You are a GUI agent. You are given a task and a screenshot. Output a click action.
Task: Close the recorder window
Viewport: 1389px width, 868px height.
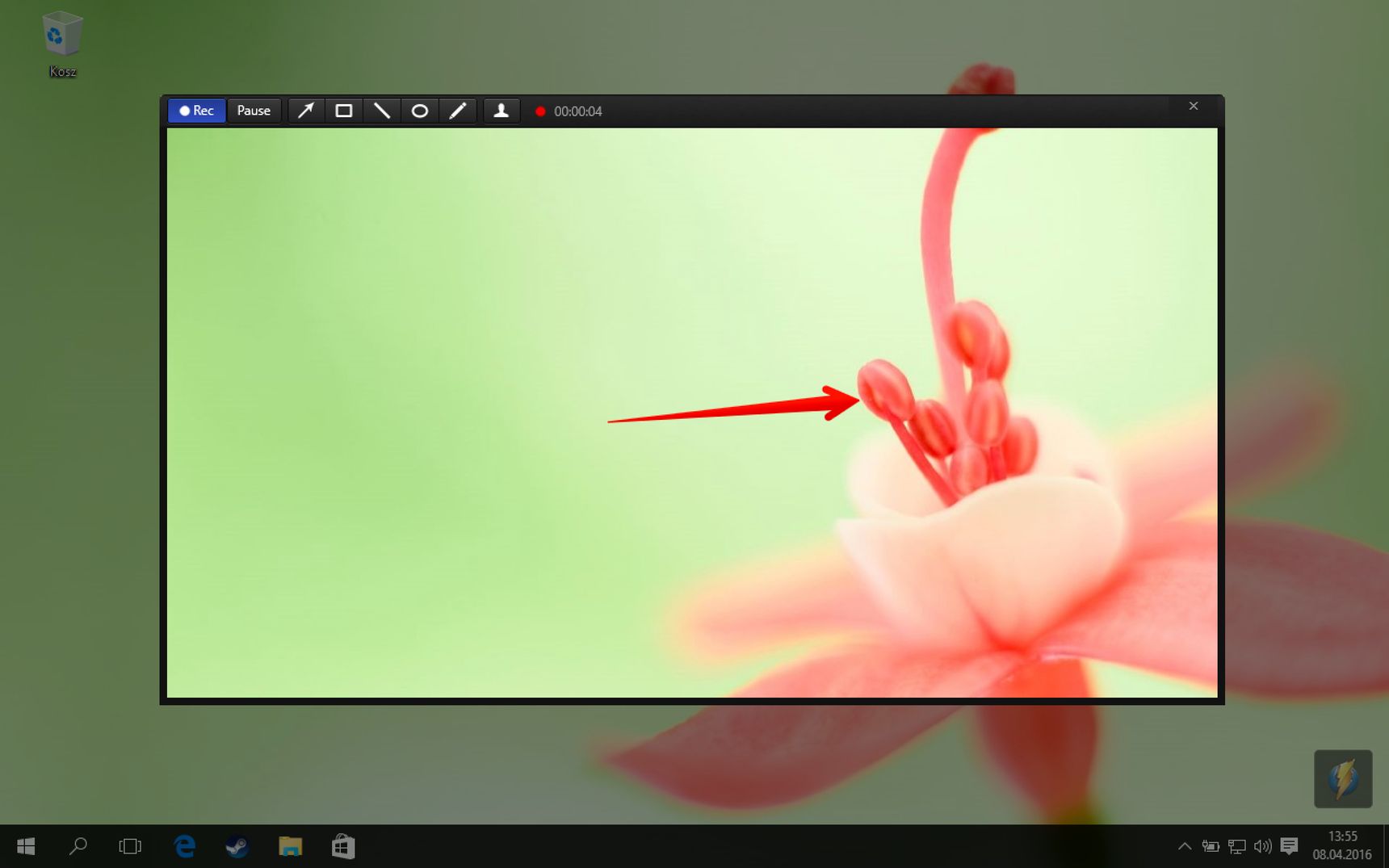[1193, 106]
